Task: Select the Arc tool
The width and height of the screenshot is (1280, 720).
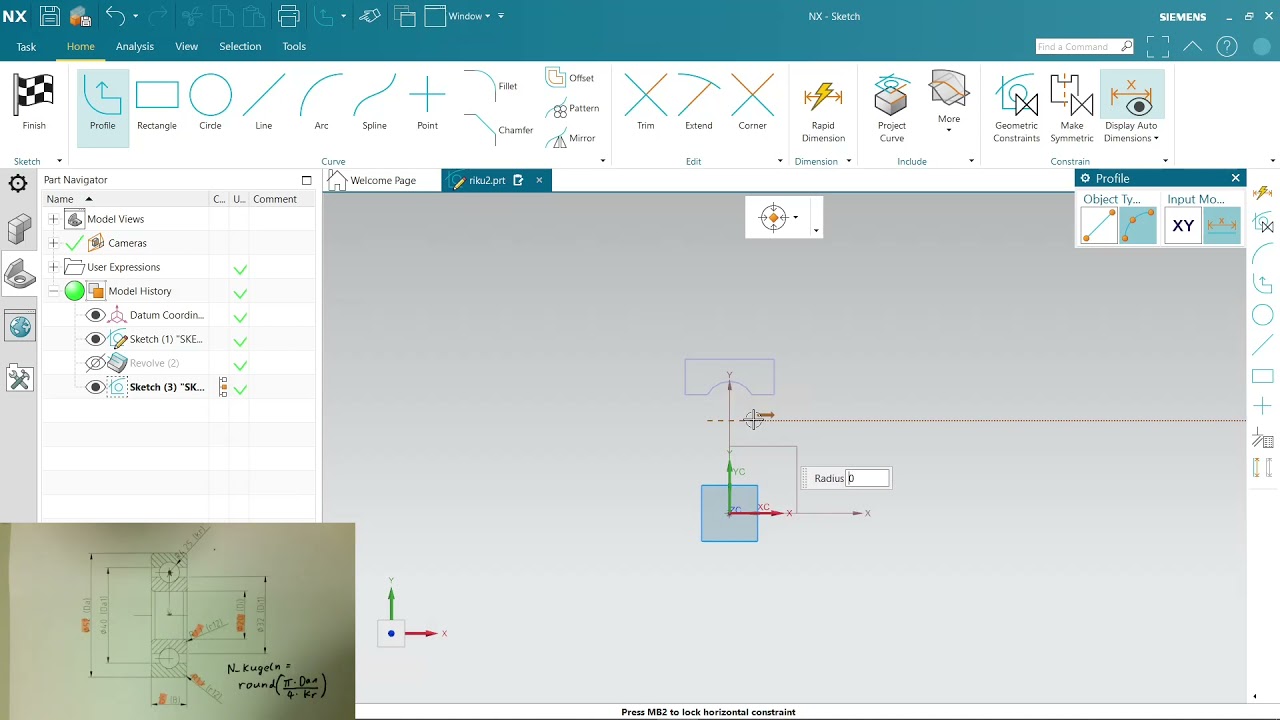Action: [321, 104]
